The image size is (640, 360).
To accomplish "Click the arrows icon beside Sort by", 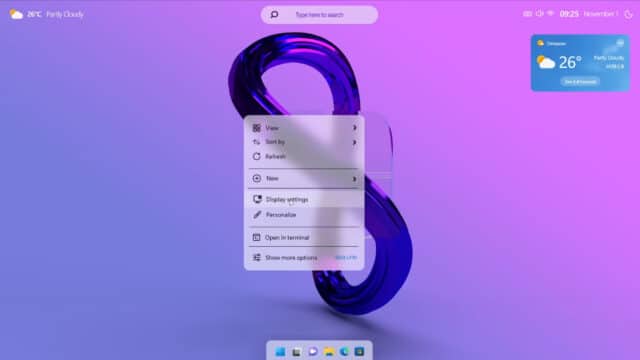I will pyautogui.click(x=256, y=142).
